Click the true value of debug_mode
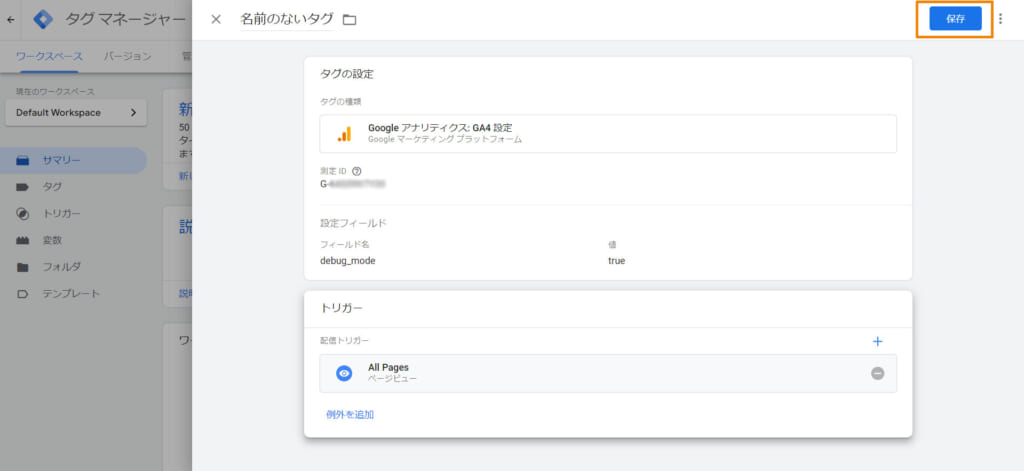The image size is (1024, 471). click(x=616, y=261)
